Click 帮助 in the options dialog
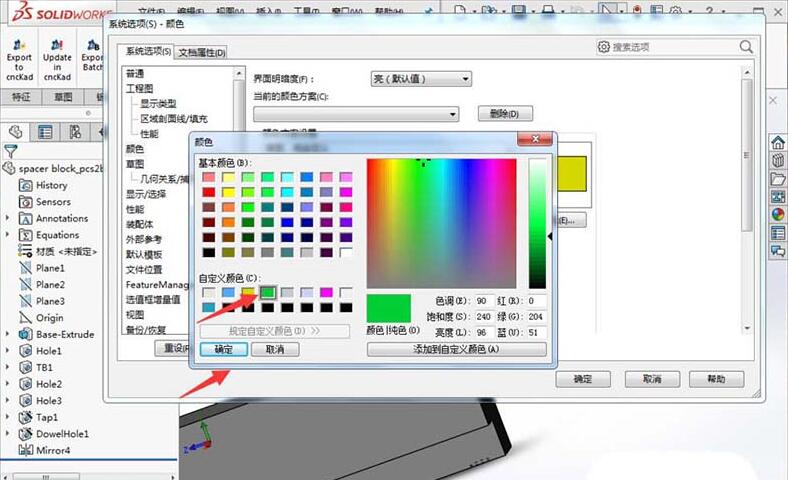This screenshot has width=788, height=480. pyautogui.click(x=716, y=379)
